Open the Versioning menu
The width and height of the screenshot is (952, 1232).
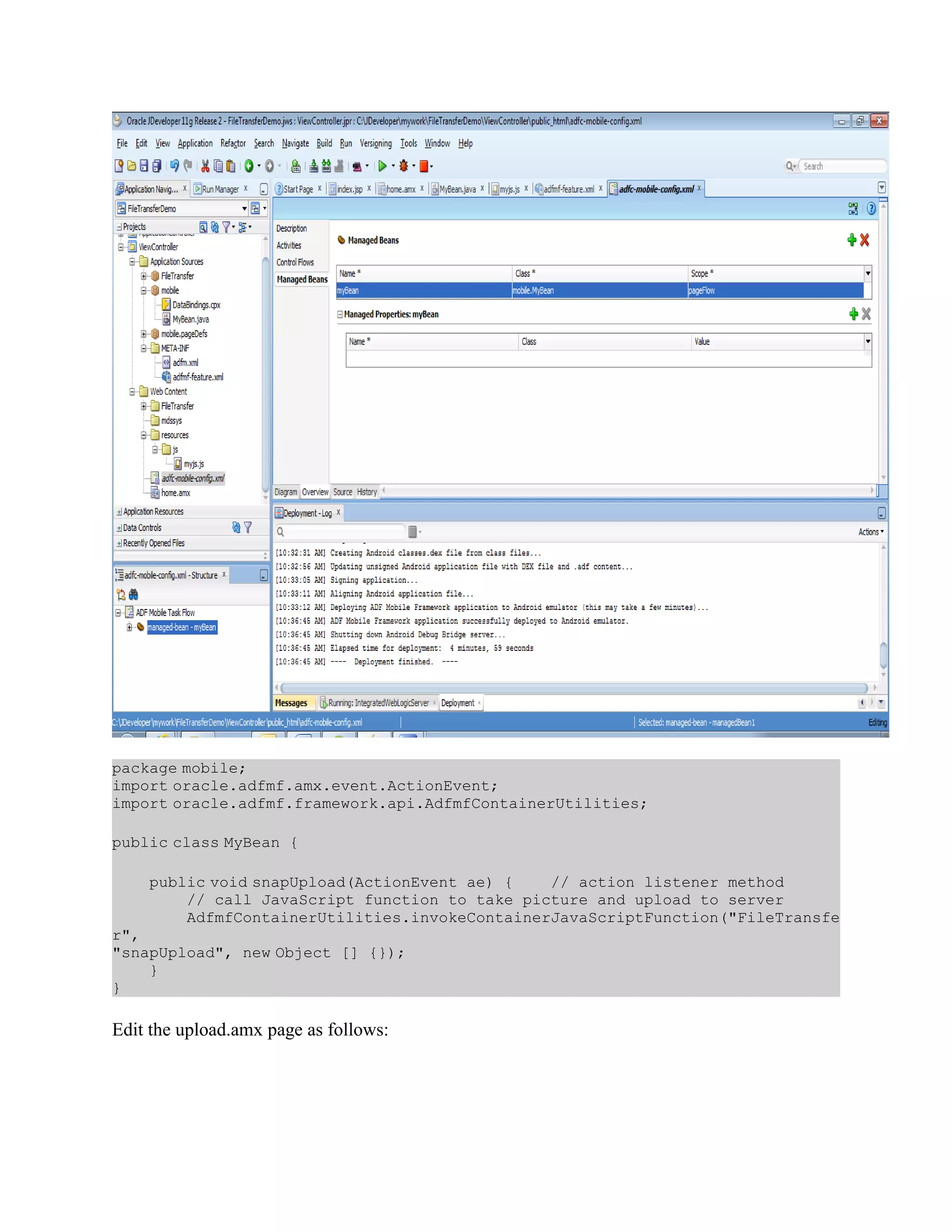[x=376, y=143]
